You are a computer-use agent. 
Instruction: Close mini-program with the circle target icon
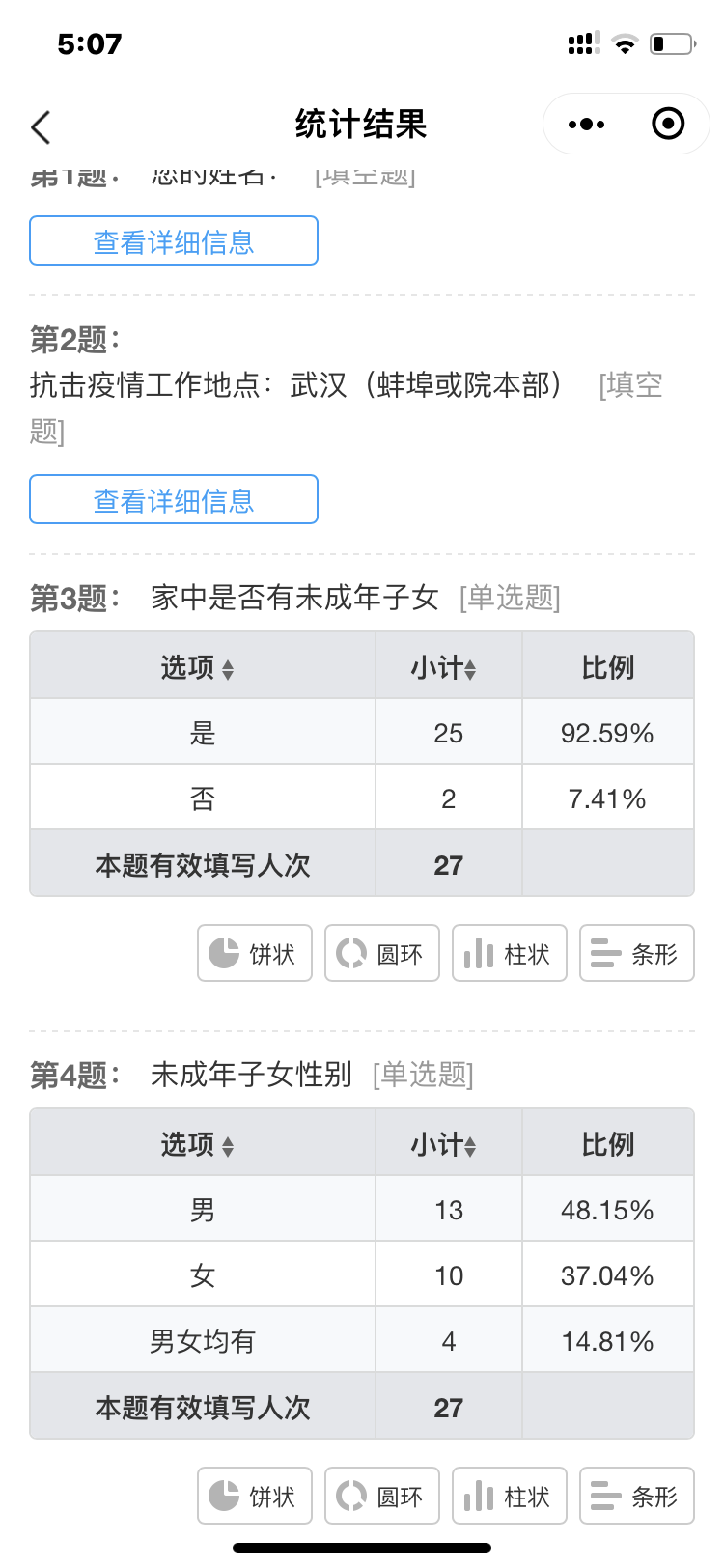tap(668, 125)
